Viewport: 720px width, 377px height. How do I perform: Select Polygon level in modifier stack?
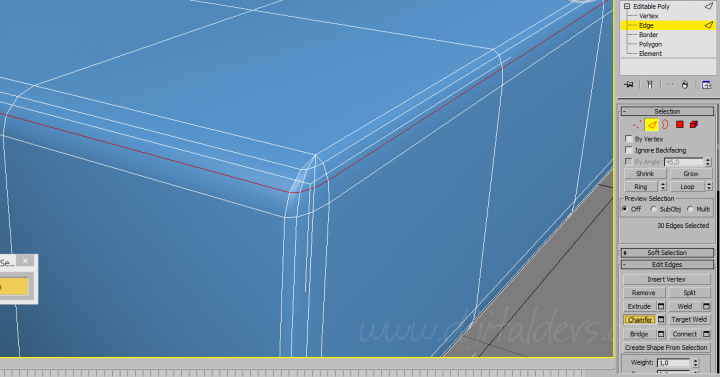[650, 45]
